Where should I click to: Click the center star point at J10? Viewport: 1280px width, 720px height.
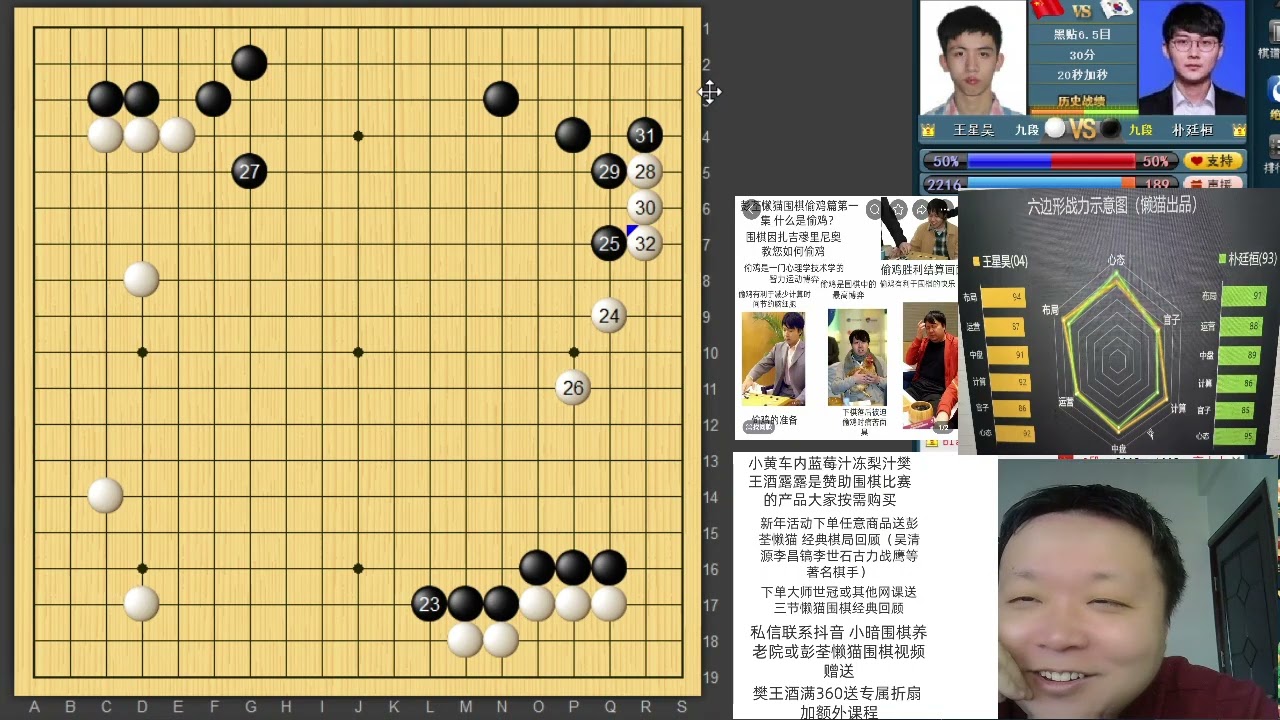(358, 352)
